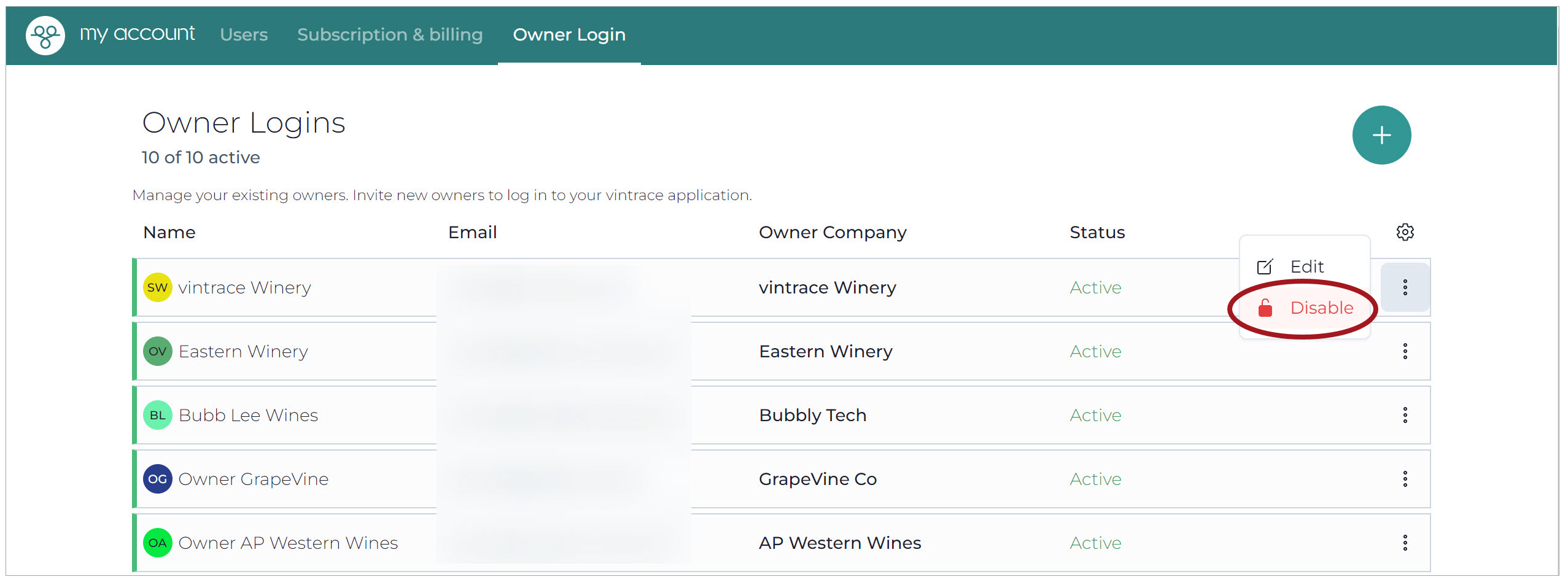The width and height of the screenshot is (1568, 582).
Task: Open the more options menu for vintrace Winery
Action: click(1405, 287)
